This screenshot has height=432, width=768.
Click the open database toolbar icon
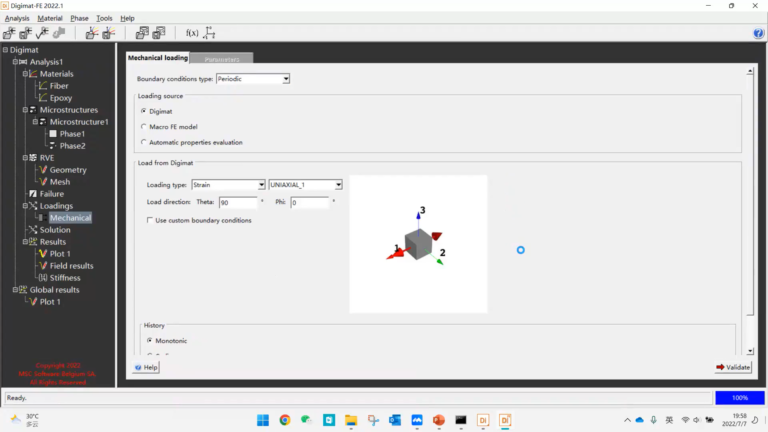142,33
